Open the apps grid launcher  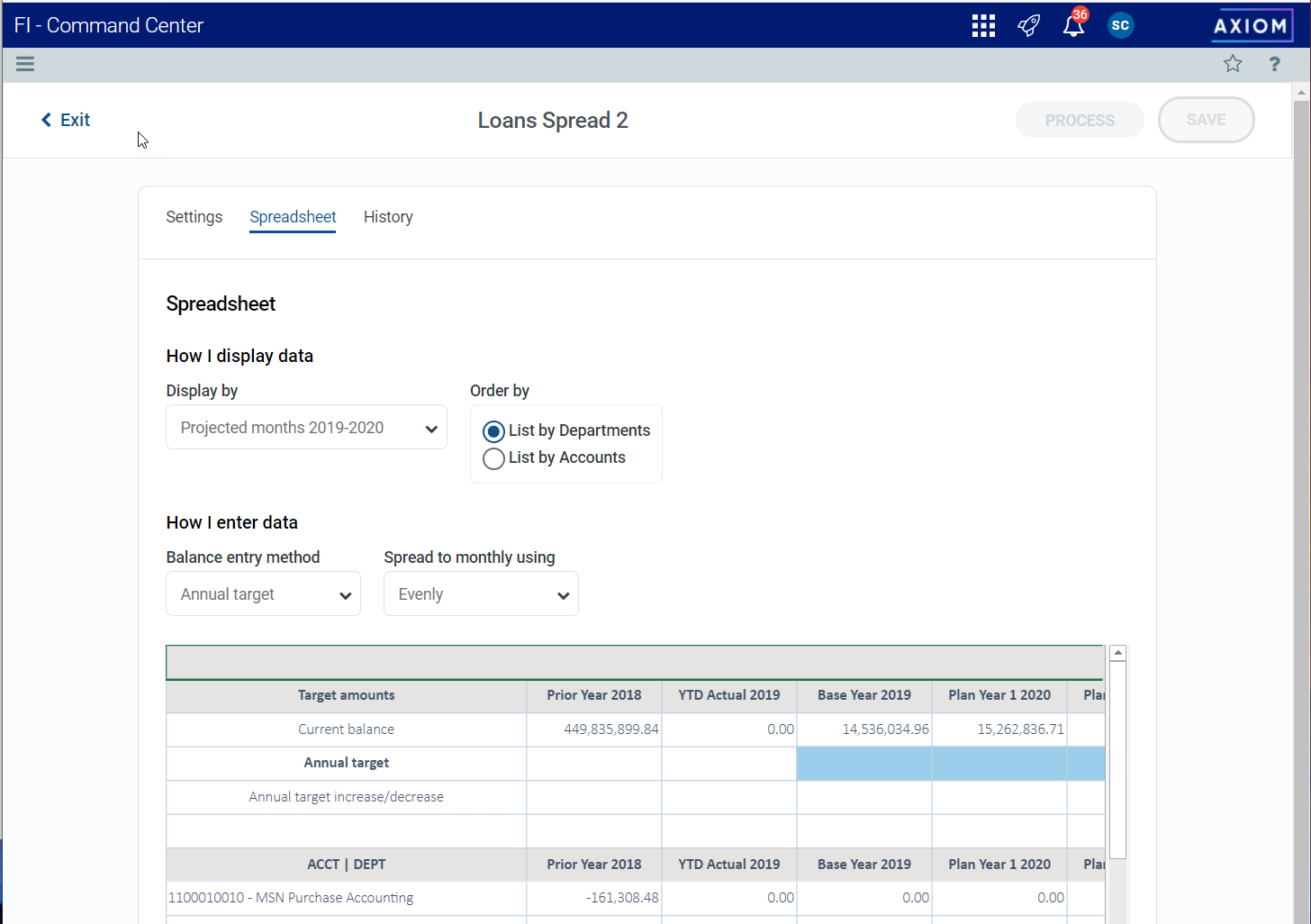pyautogui.click(x=983, y=25)
